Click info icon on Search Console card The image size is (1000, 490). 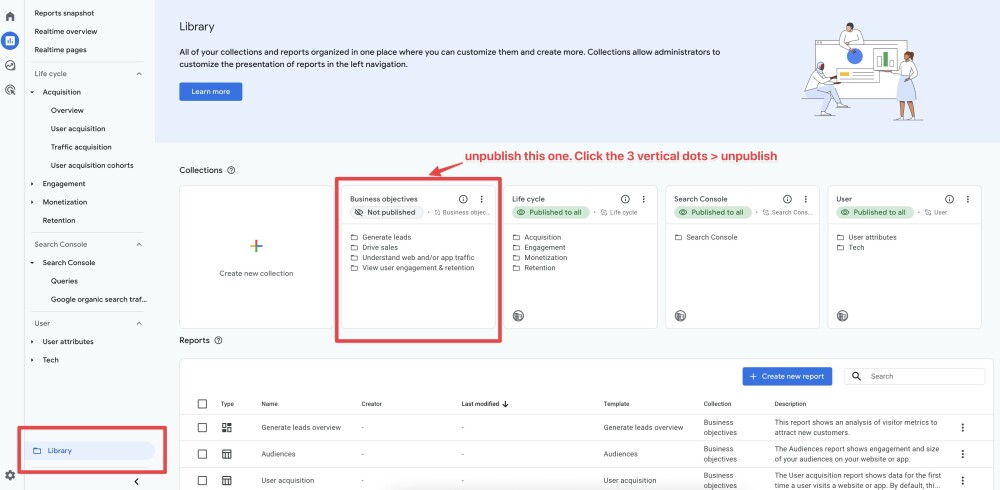pos(788,199)
